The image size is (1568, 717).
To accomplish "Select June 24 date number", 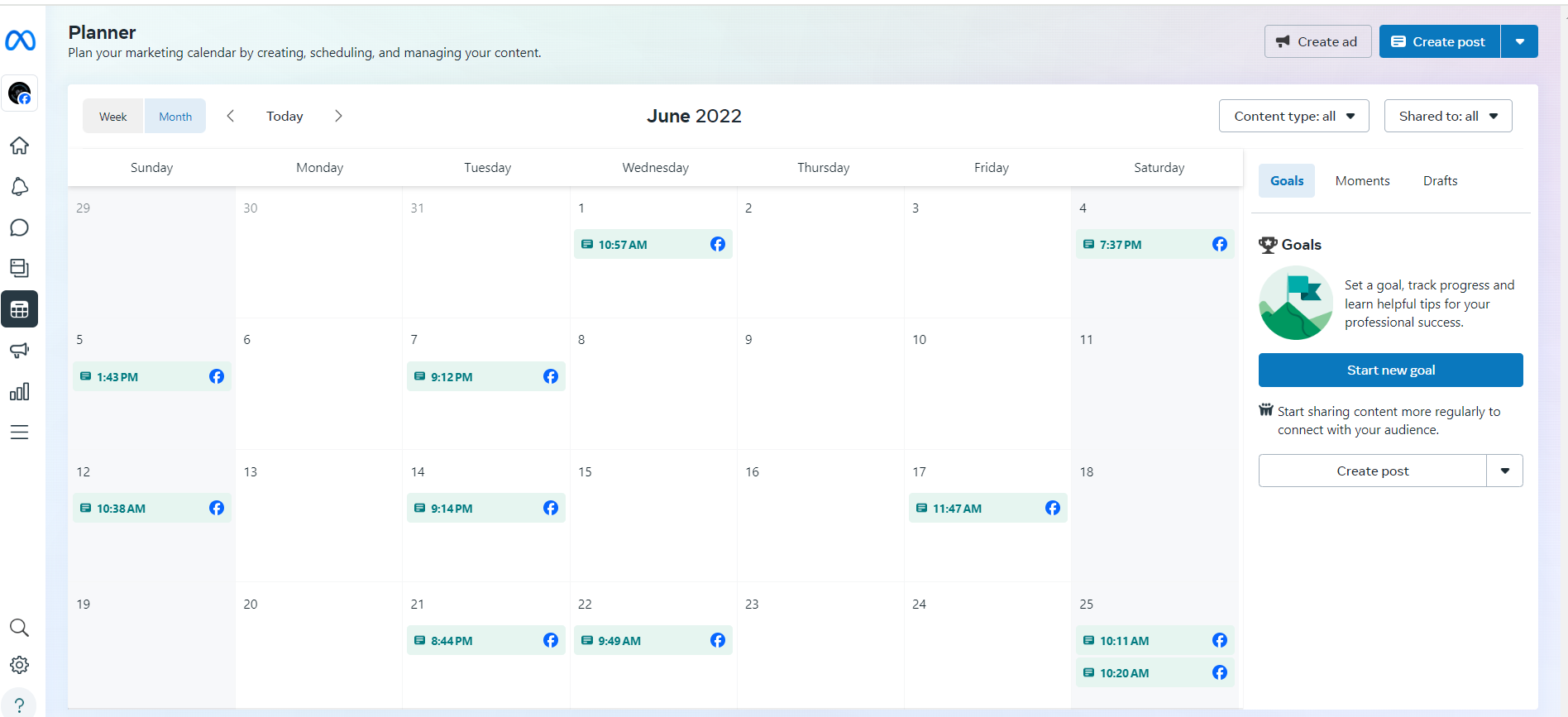I will coord(919,604).
